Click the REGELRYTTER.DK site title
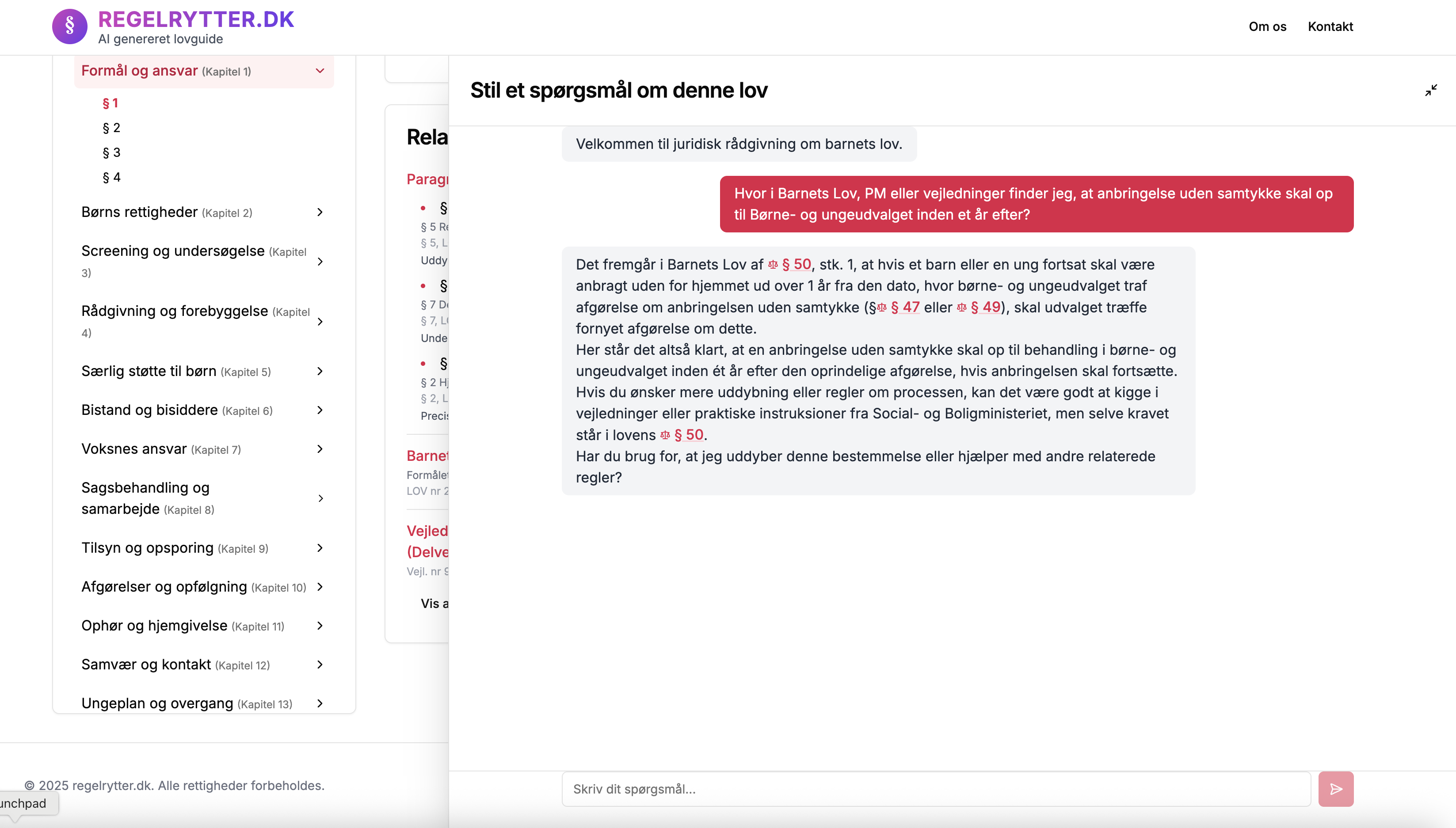 point(196,19)
